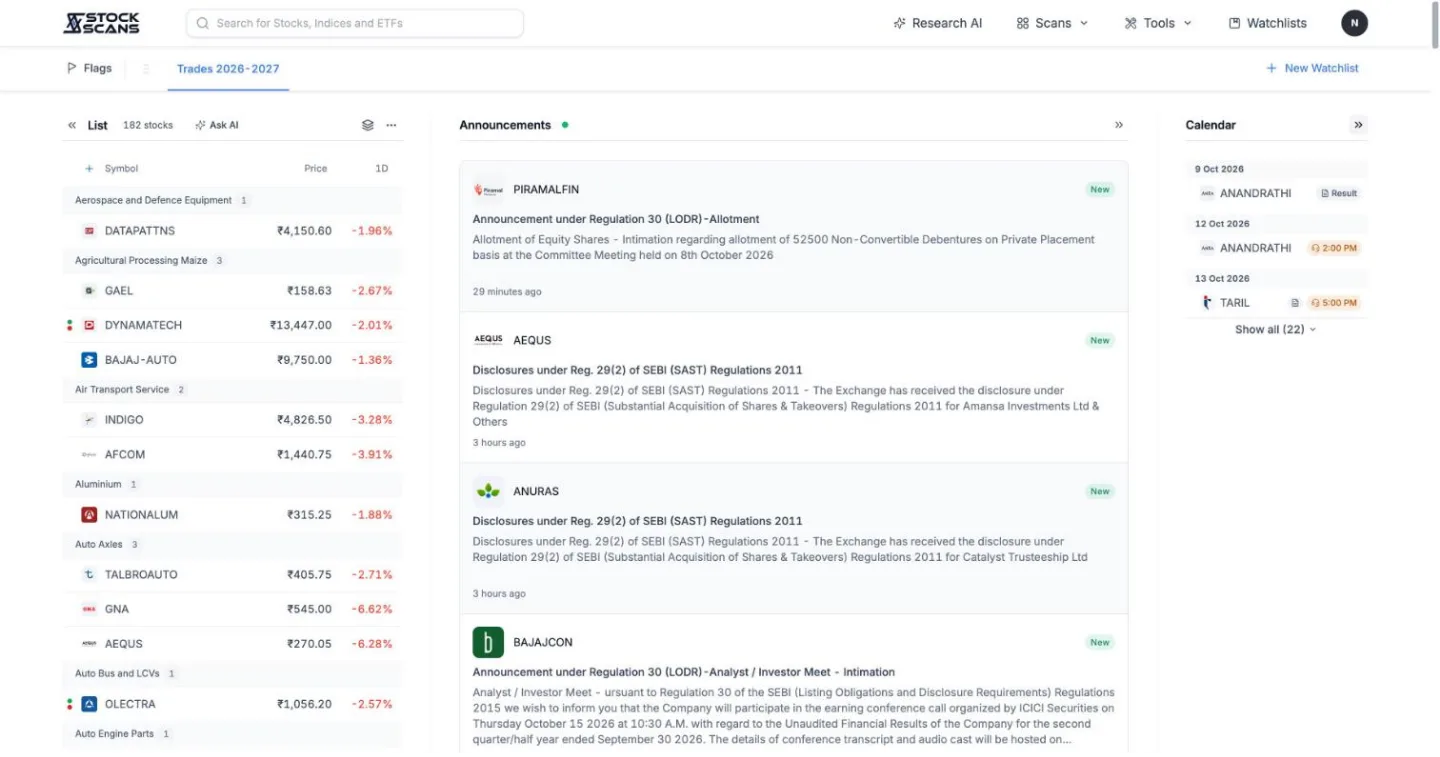Open the Tools dropdown menu
The height and width of the screenshot is (757, 1440).
[1158, 23]
